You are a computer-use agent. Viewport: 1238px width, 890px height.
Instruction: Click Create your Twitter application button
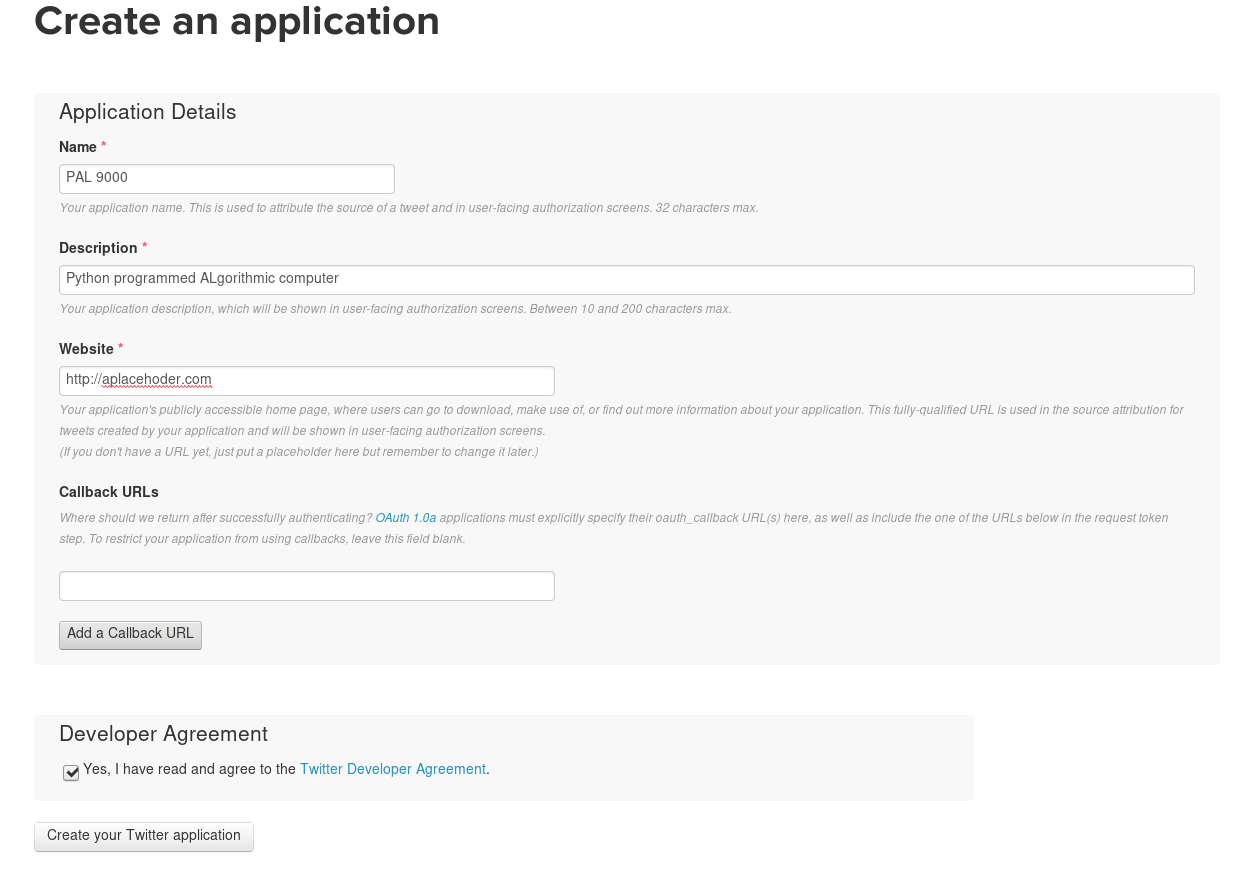(x=144, y=836)
